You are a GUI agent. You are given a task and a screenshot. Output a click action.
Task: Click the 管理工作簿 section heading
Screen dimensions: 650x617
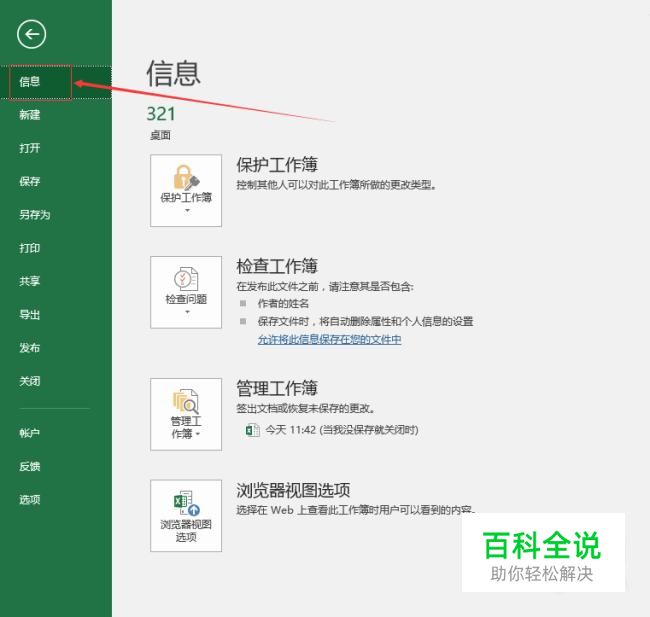tap(277, 389)
